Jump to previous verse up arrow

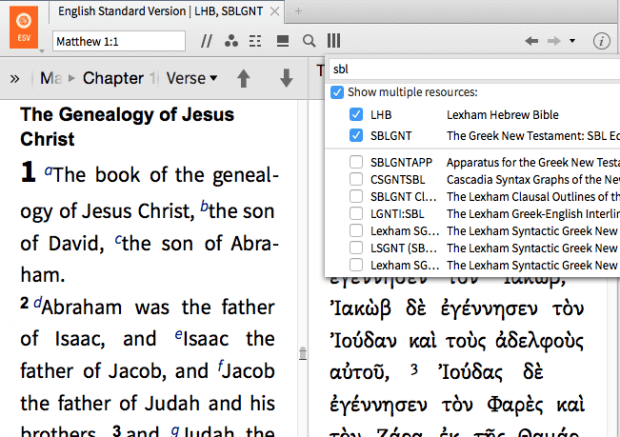[x=244, y=78]
